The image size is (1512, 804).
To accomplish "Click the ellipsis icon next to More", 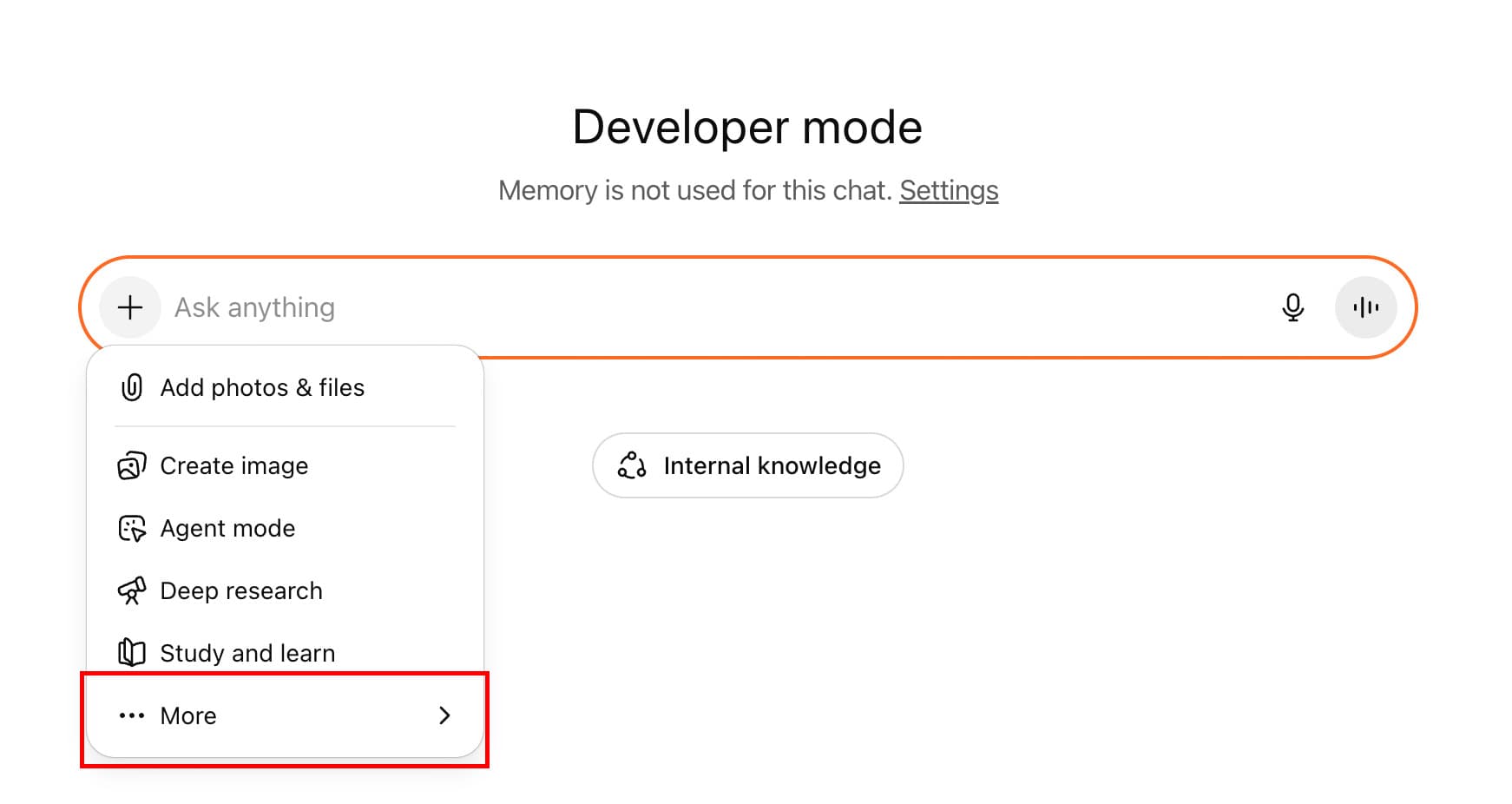I will click(x=131, y=715).
